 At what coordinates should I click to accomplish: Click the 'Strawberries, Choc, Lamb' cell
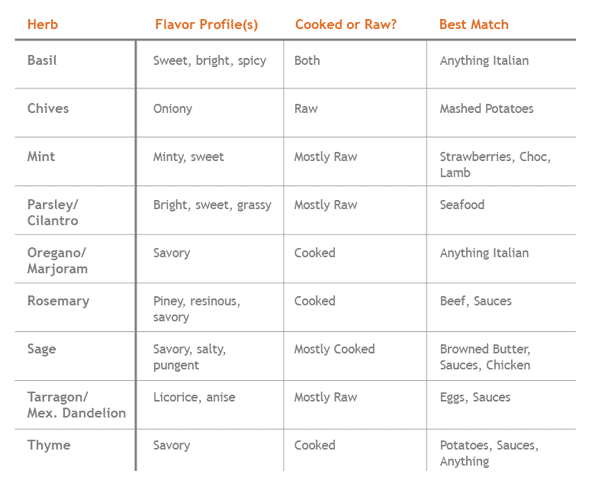pyautogui.click(x=495, y=165)
